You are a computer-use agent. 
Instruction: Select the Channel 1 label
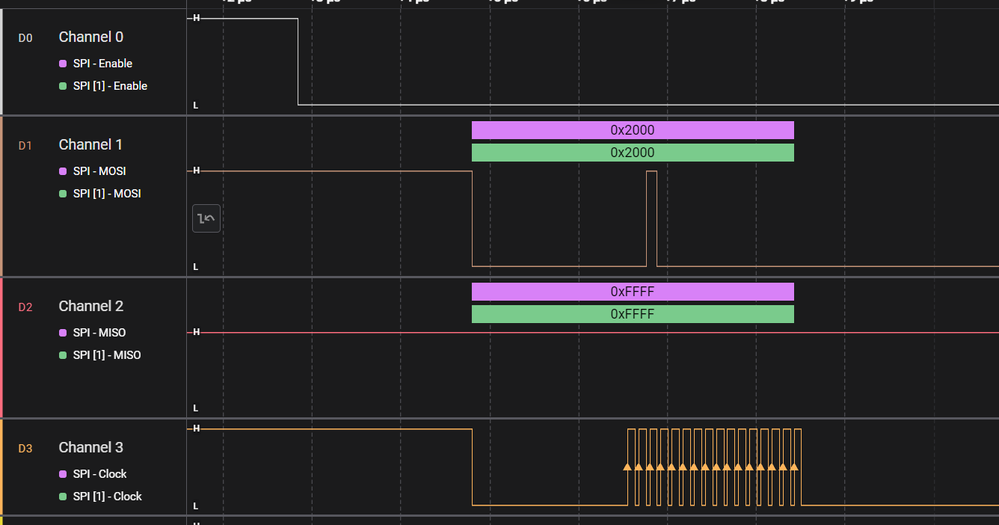coord(90,145)
